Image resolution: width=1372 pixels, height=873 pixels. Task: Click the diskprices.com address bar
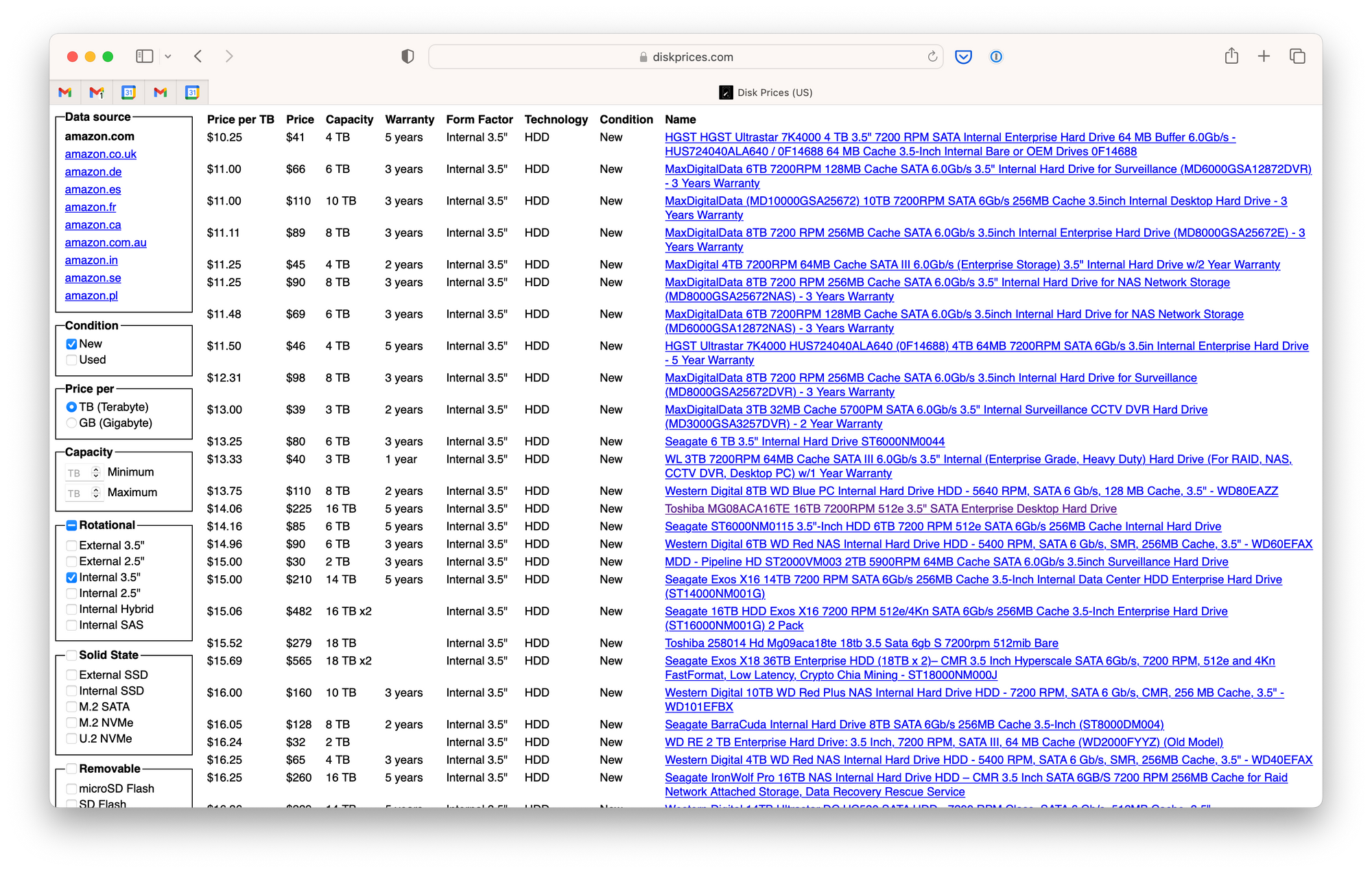click(686, 57)
